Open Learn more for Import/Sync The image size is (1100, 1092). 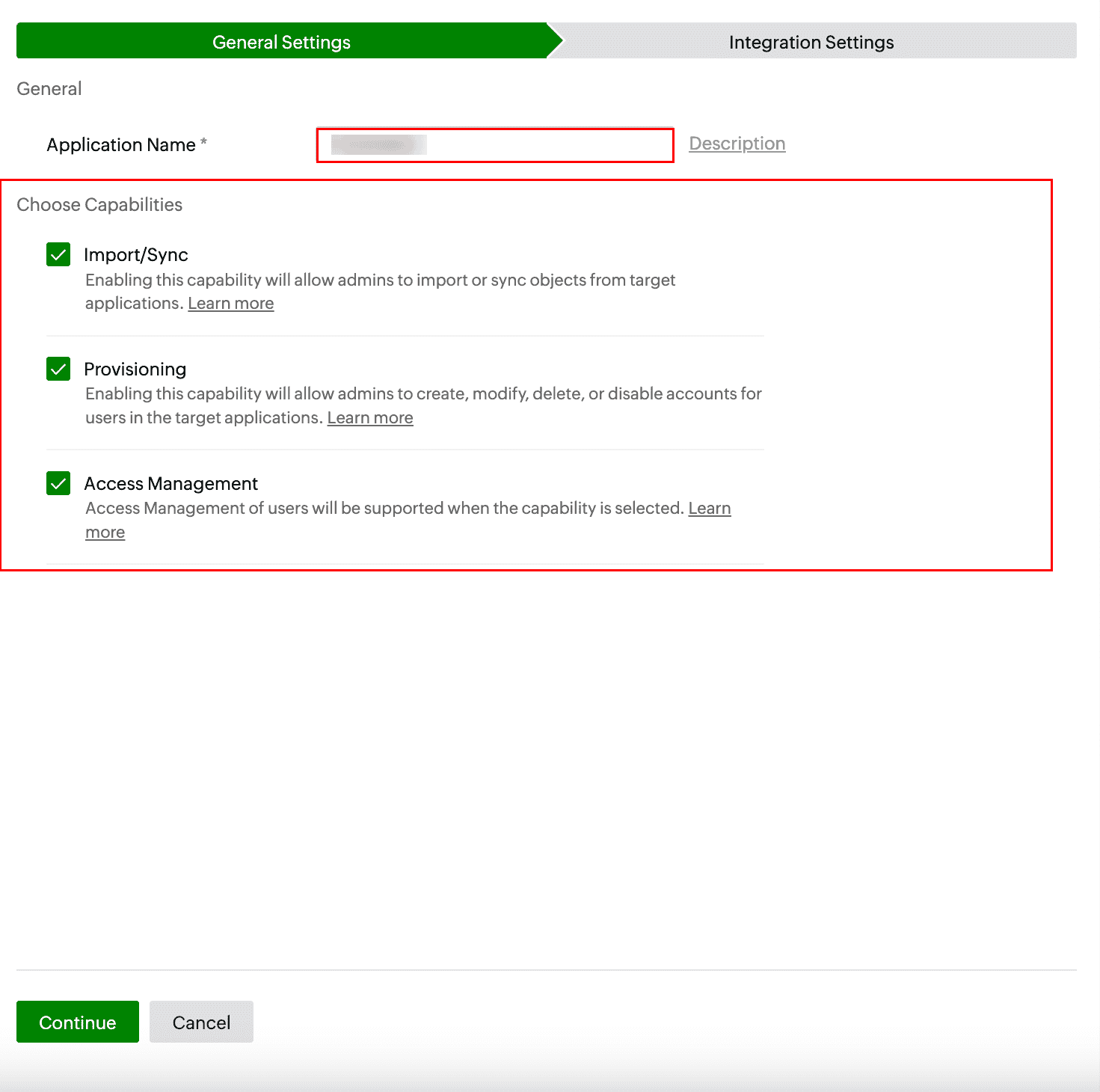[230, 303]
